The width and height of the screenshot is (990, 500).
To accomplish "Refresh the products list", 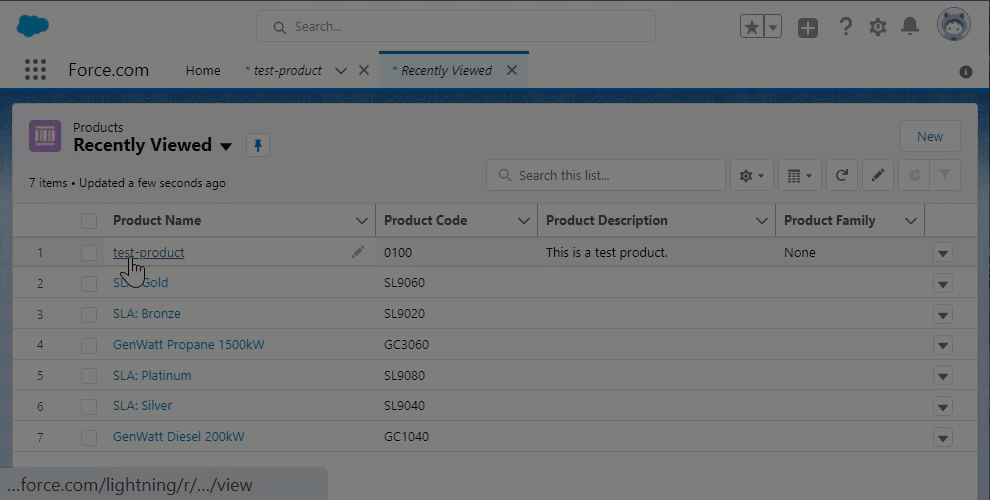I will (x=842, y=176).
